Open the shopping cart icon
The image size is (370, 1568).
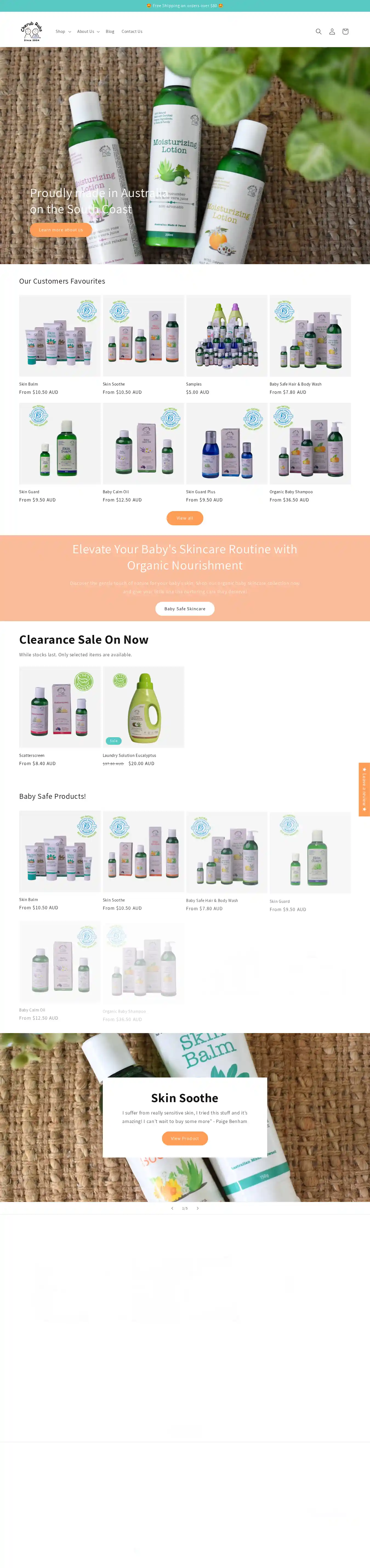(345, 32)
